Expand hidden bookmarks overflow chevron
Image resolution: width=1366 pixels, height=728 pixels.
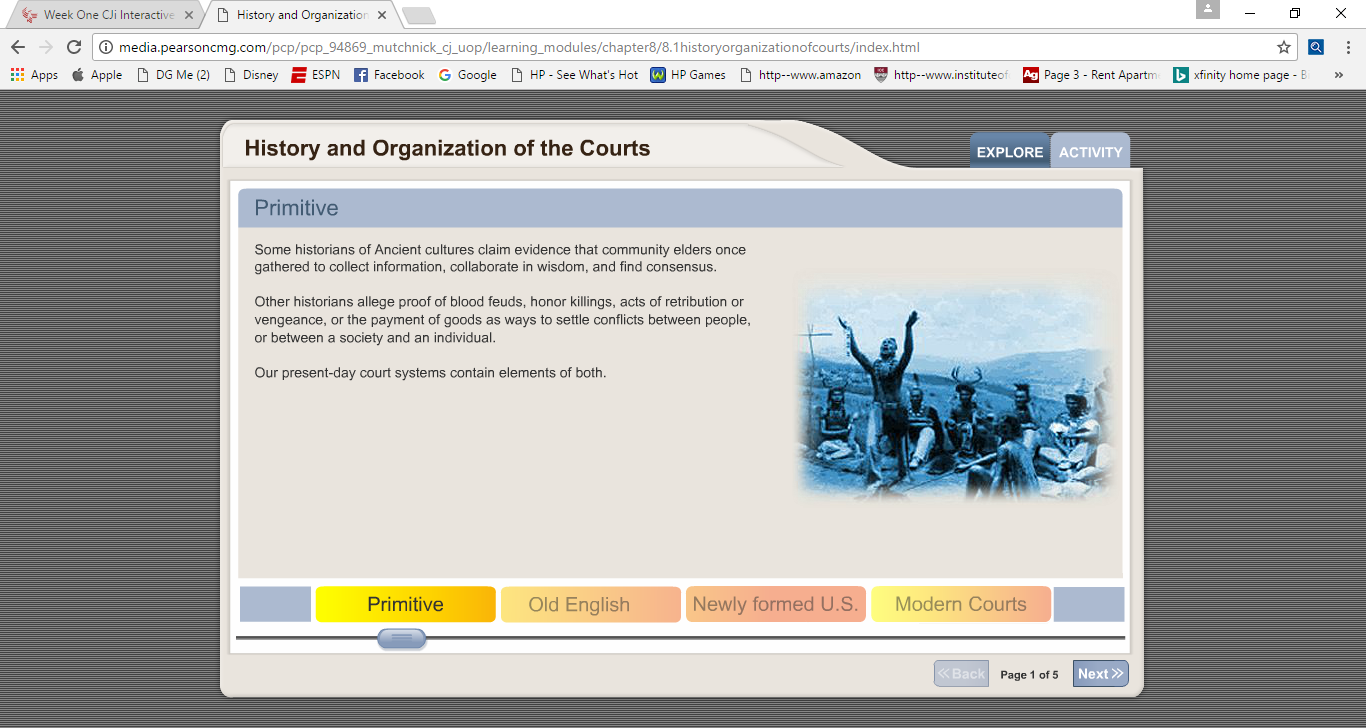pos(1339,75)
